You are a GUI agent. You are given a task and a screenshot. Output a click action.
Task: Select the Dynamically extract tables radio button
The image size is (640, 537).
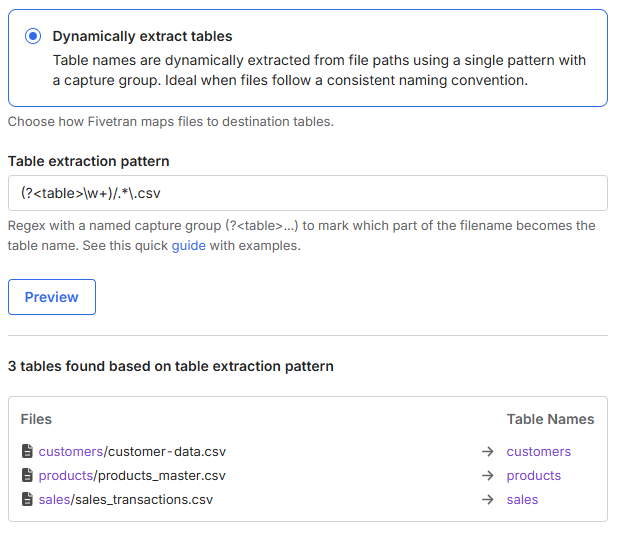tap(33, 36)
